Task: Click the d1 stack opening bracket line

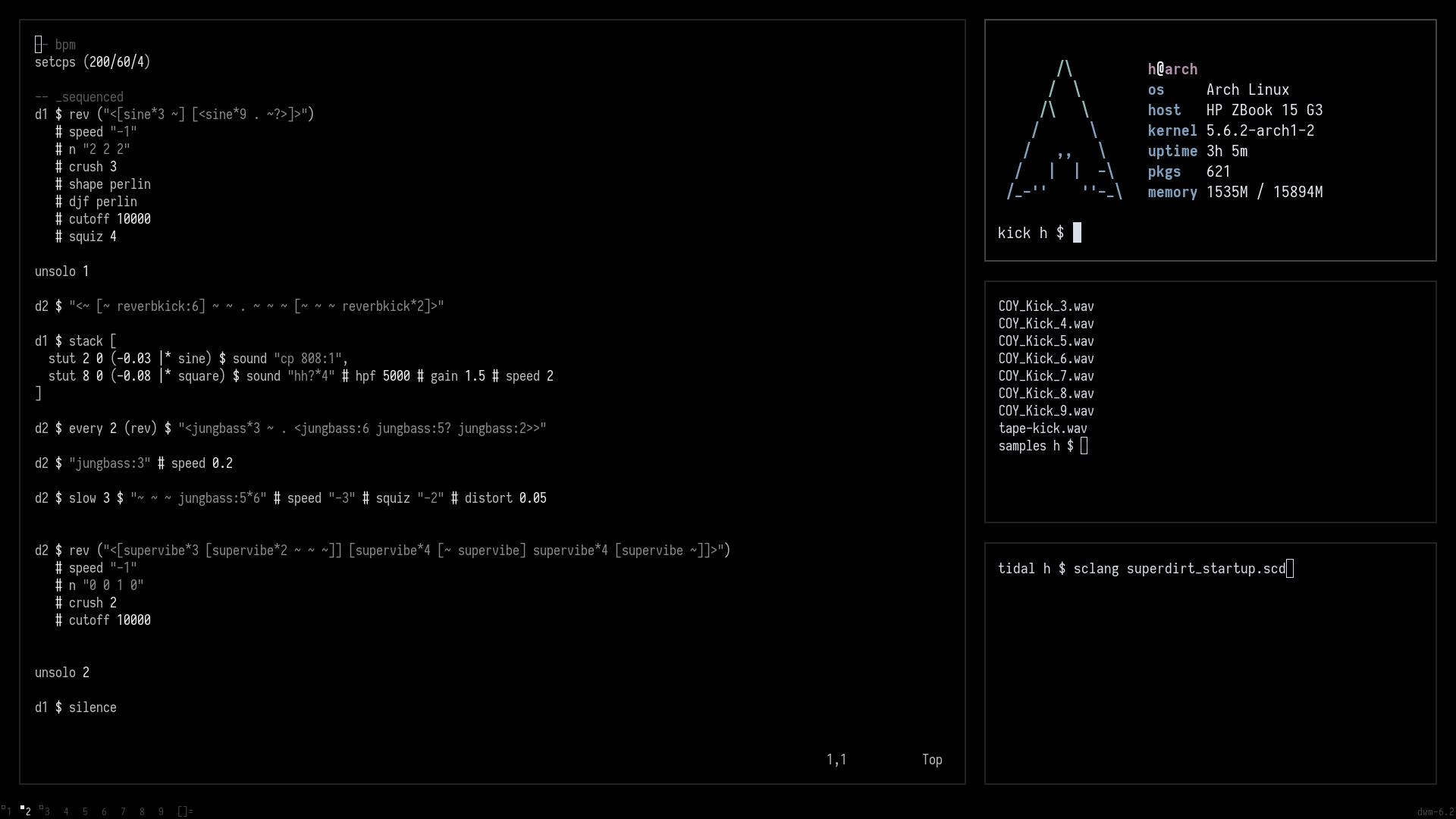Action: 76,340
